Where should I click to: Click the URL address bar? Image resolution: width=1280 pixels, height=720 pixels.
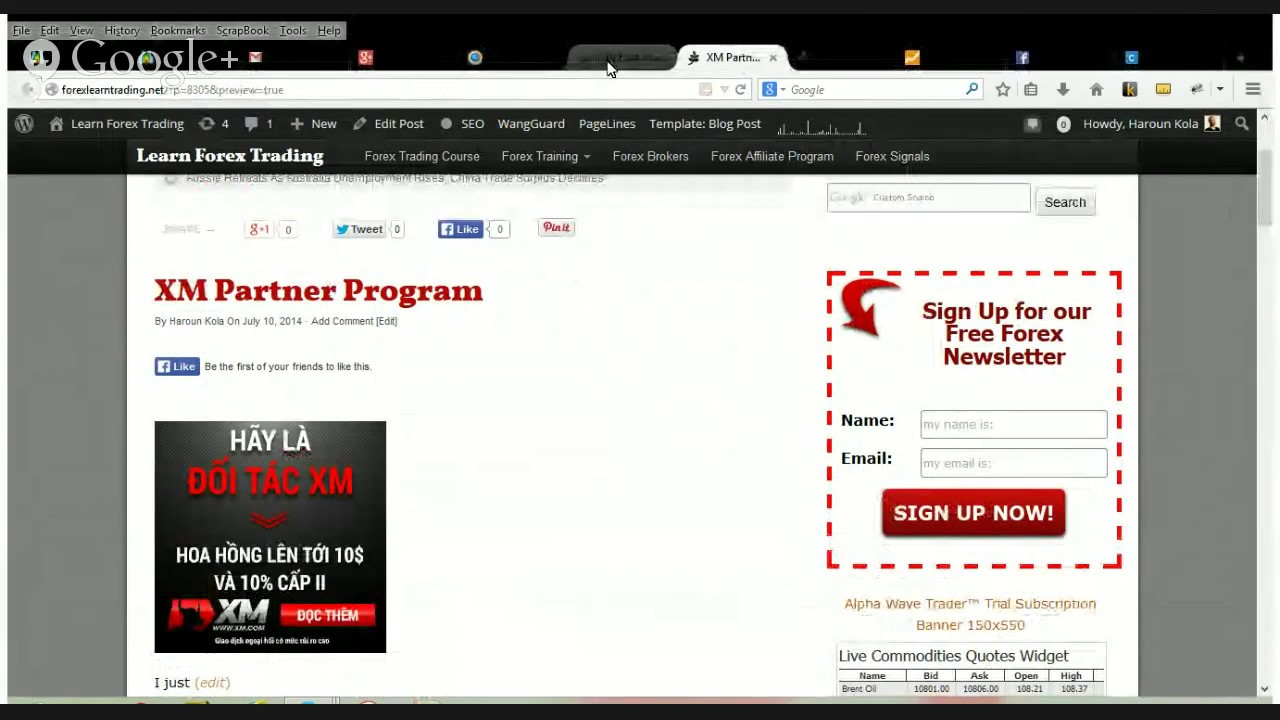tap(375, 90)
